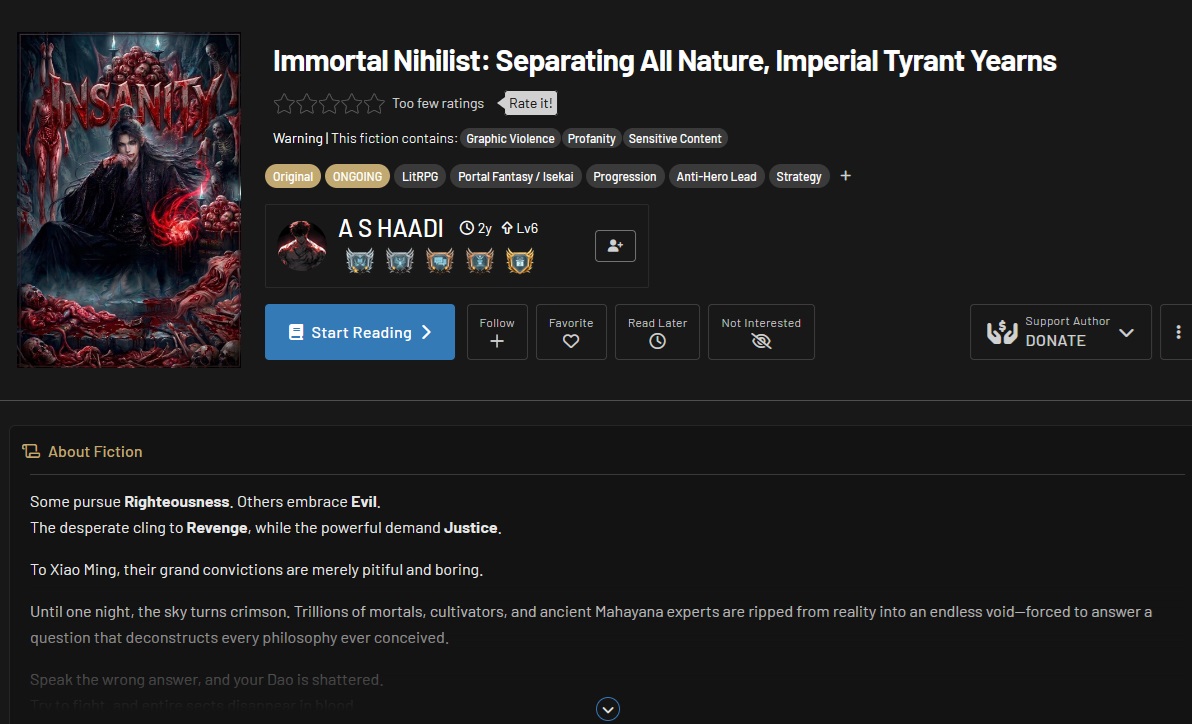This screenshot has height=724, width=1192.
Task: Click the second author achievement badge
Action: (400, 261)
